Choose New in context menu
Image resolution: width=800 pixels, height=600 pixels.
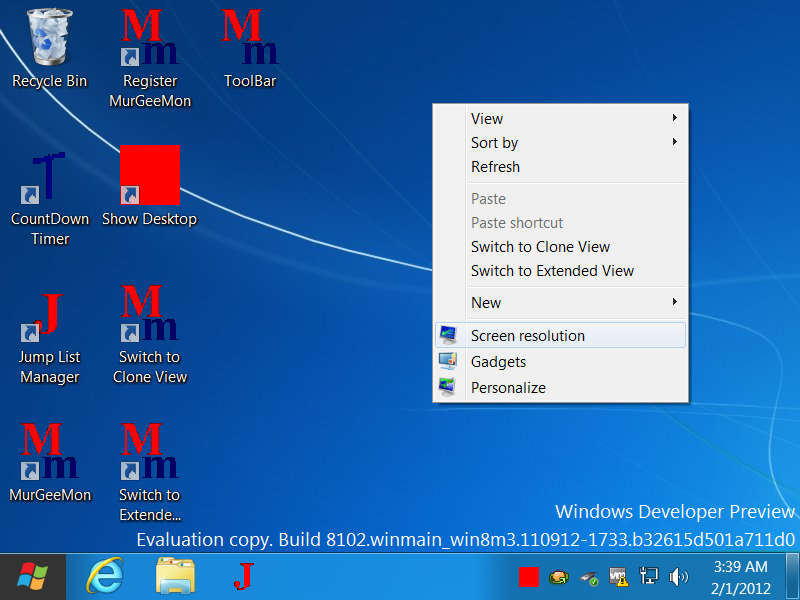(560, 303)
